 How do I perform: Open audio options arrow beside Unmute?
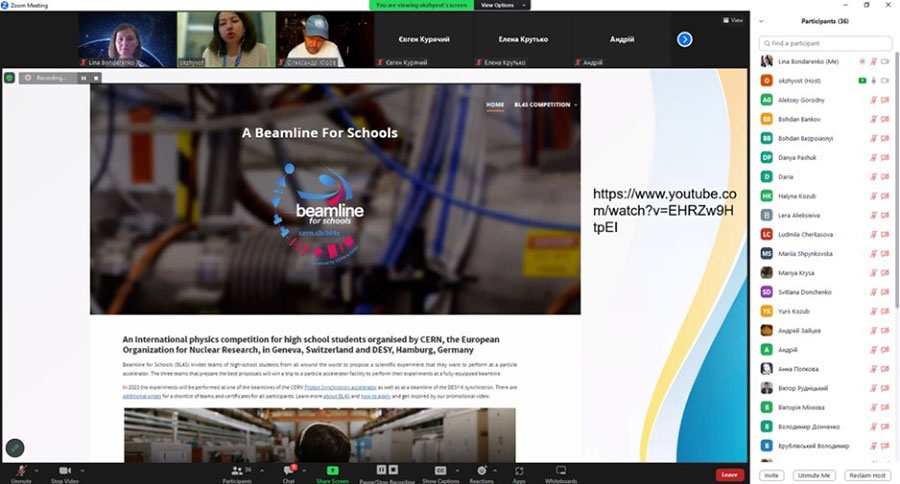click(37, 470)
